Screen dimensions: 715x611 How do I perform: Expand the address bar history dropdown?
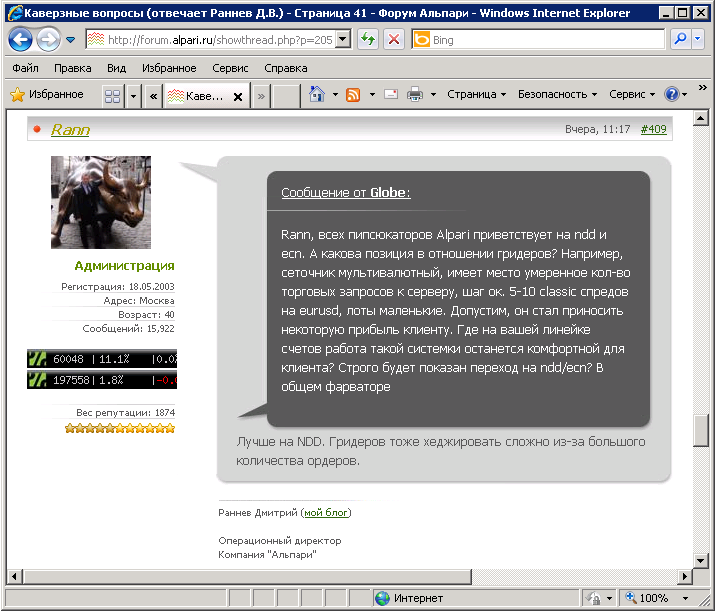click(x=343, y=40)
